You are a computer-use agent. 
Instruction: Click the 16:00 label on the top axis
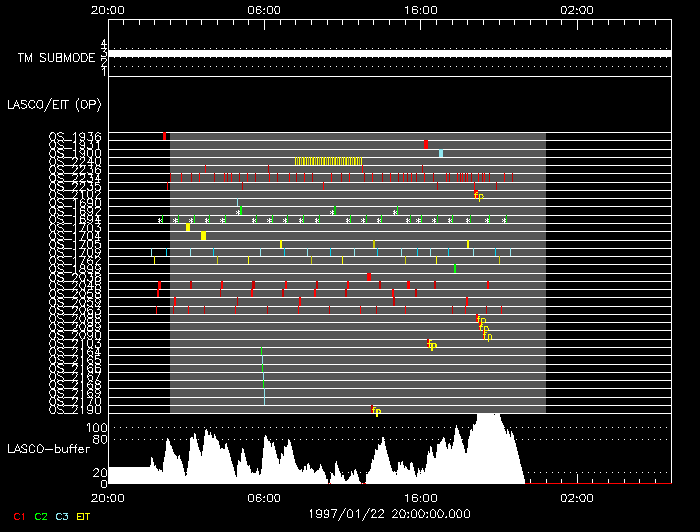coord(420,9)
